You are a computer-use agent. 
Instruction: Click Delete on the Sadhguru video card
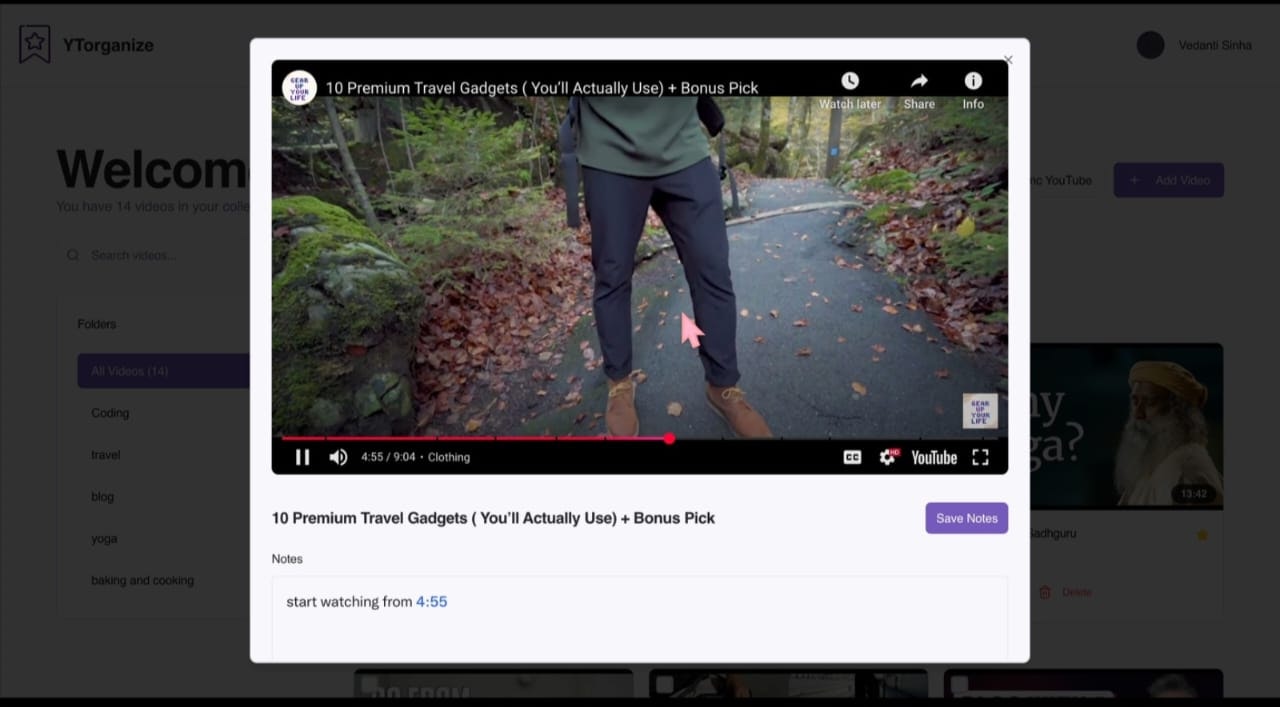(x=1066, y=592)
